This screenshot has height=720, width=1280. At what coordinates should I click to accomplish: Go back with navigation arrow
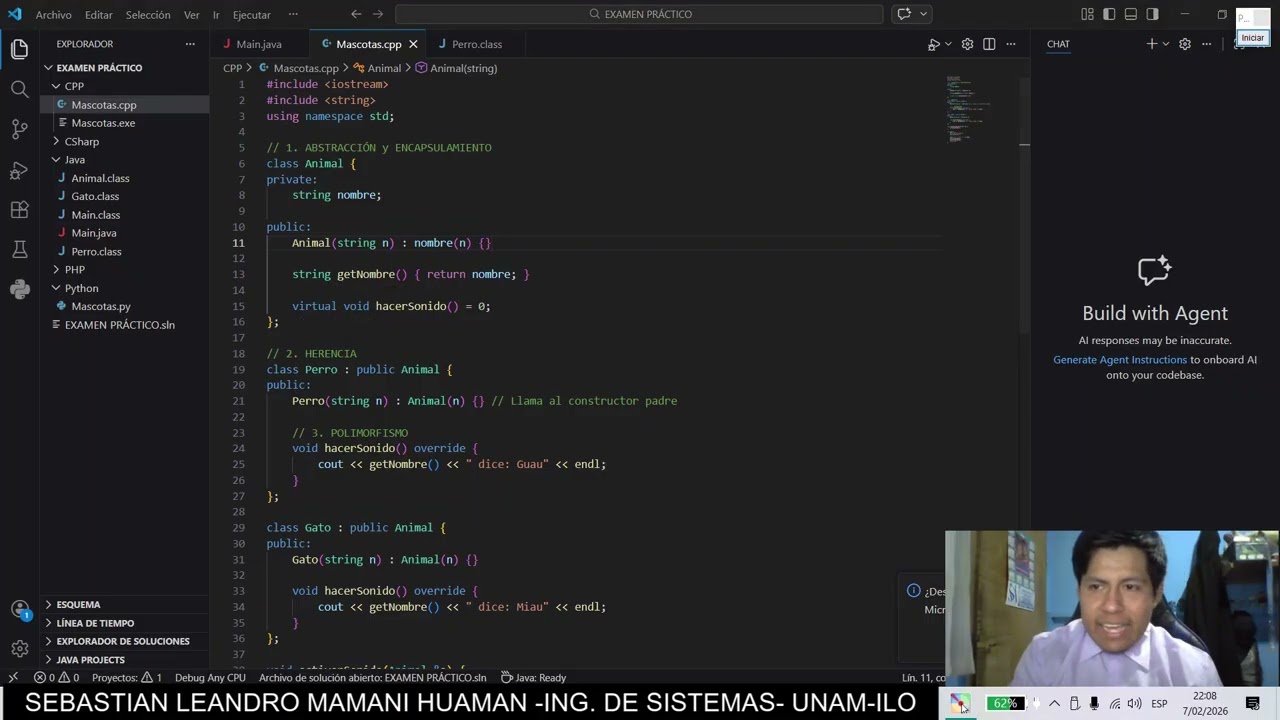(x=356, y=14)
